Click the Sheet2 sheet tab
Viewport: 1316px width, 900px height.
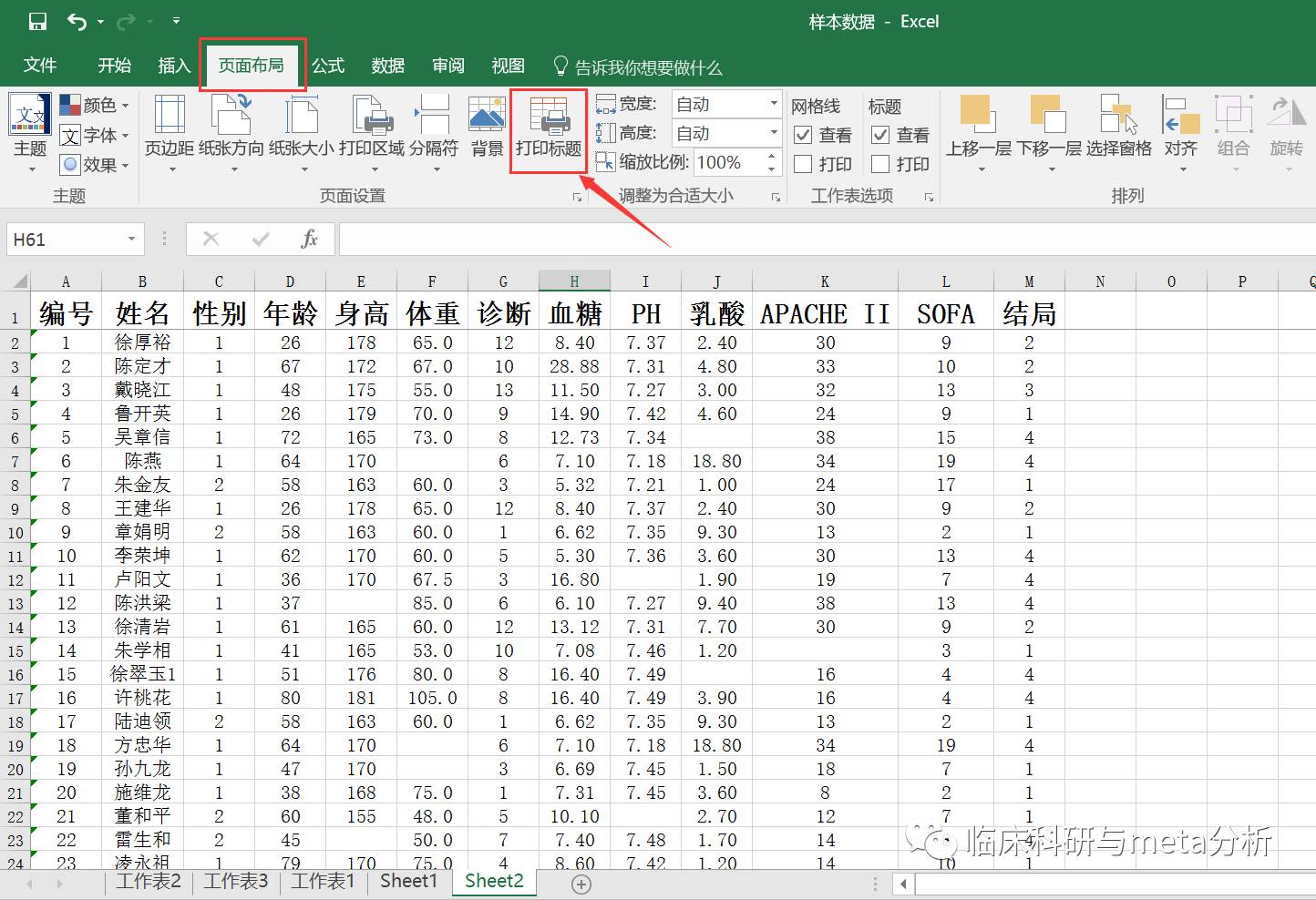point(494,882)
